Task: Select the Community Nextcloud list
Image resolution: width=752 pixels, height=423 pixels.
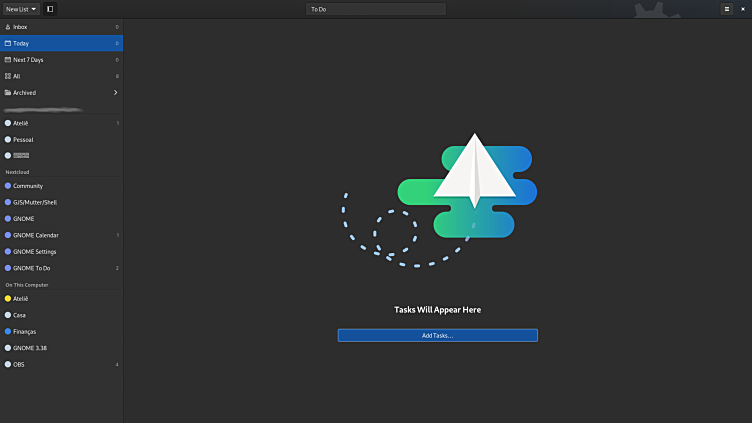Action: pos(28,186)
